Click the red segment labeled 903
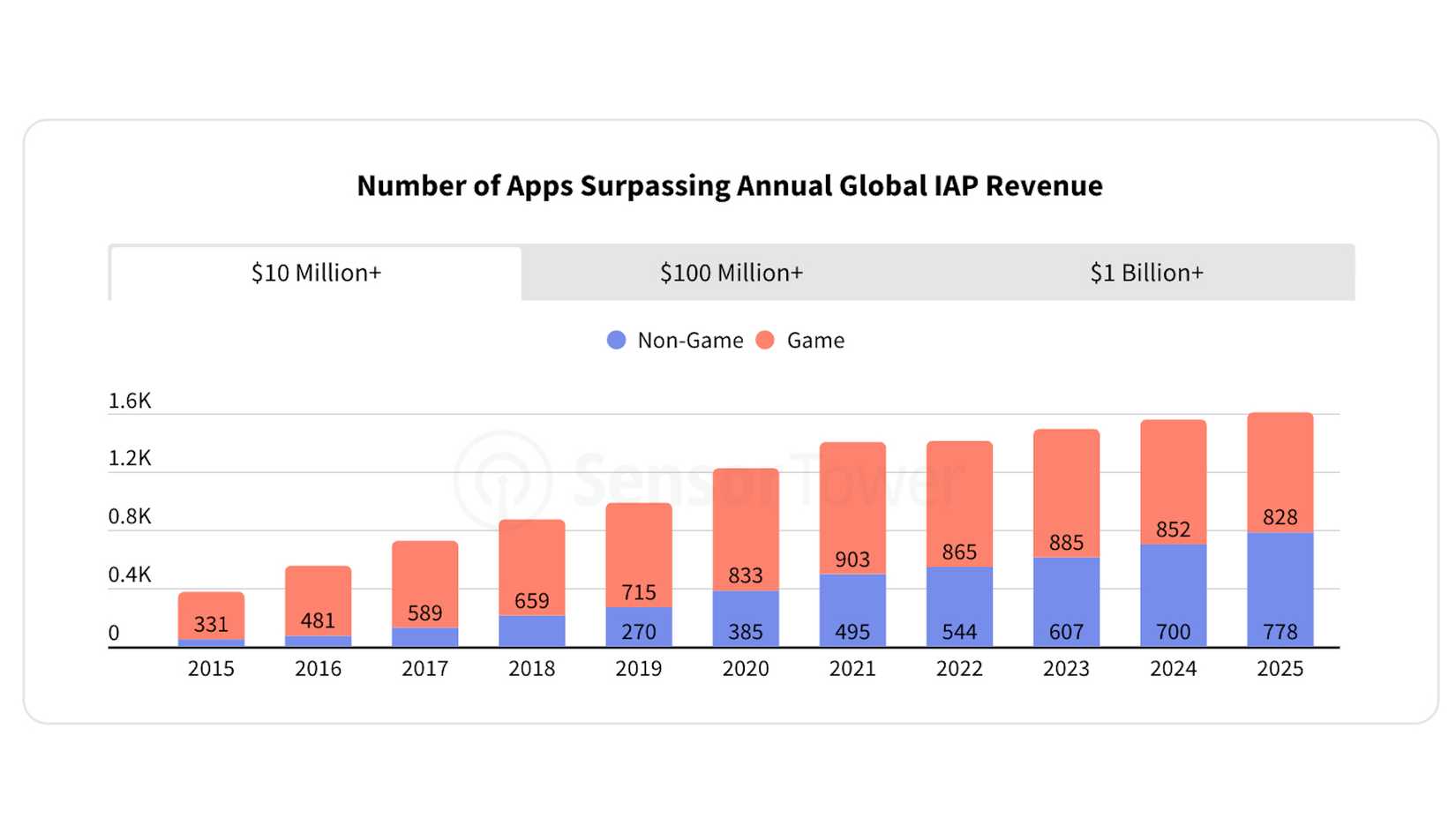The height and width of the screenshot is (819, 1456). (852, 560)
